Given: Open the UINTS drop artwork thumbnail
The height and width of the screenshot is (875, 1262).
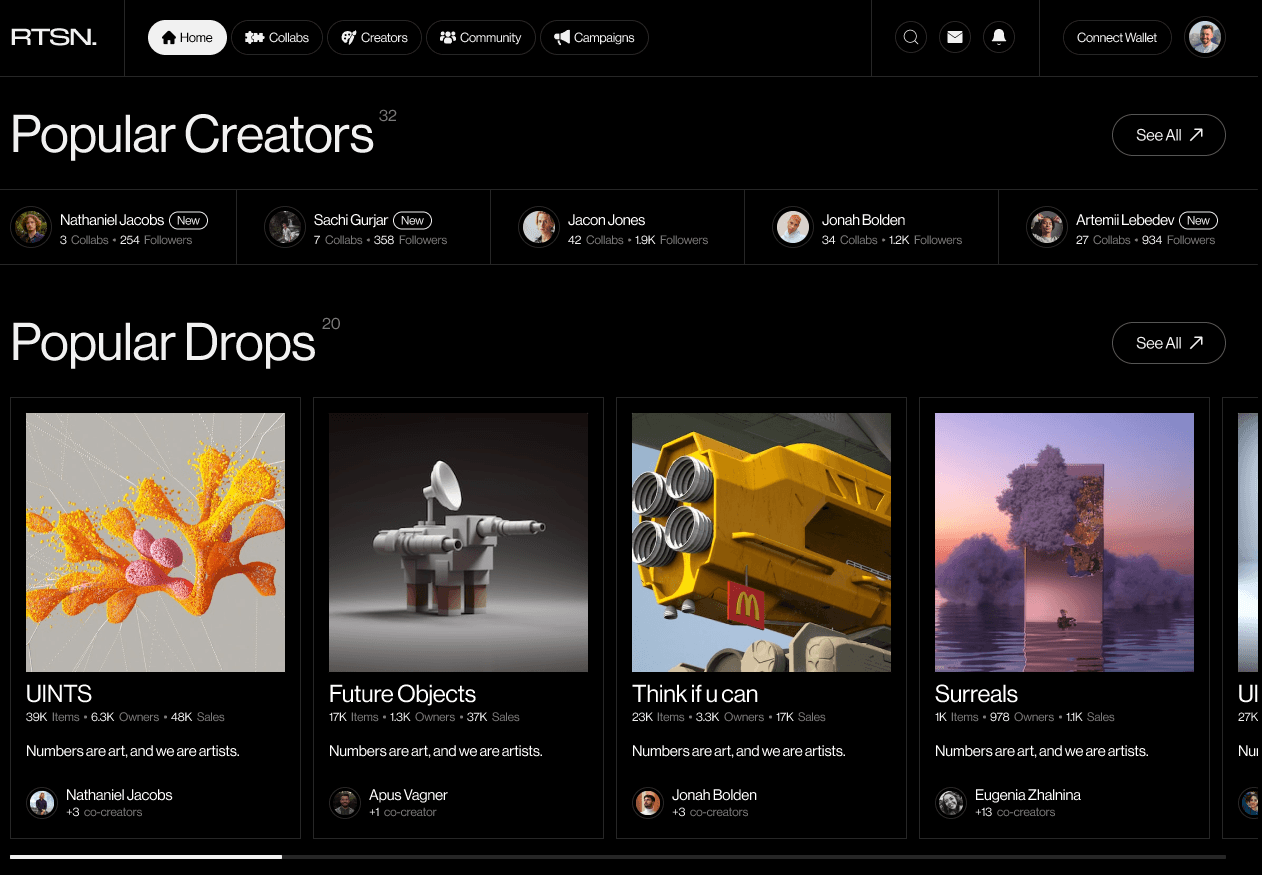Looking at the screenshot, I should 155,542.
